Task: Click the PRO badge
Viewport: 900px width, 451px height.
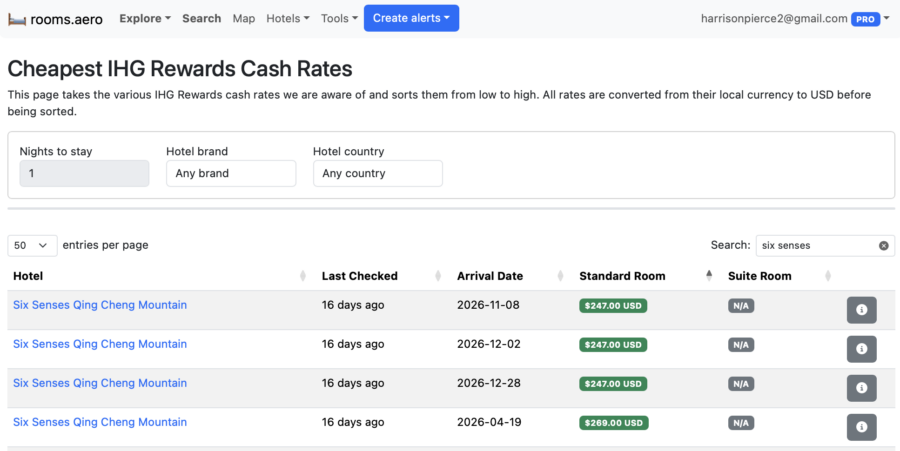Action: pyautogui.click(x=865, y=19)
